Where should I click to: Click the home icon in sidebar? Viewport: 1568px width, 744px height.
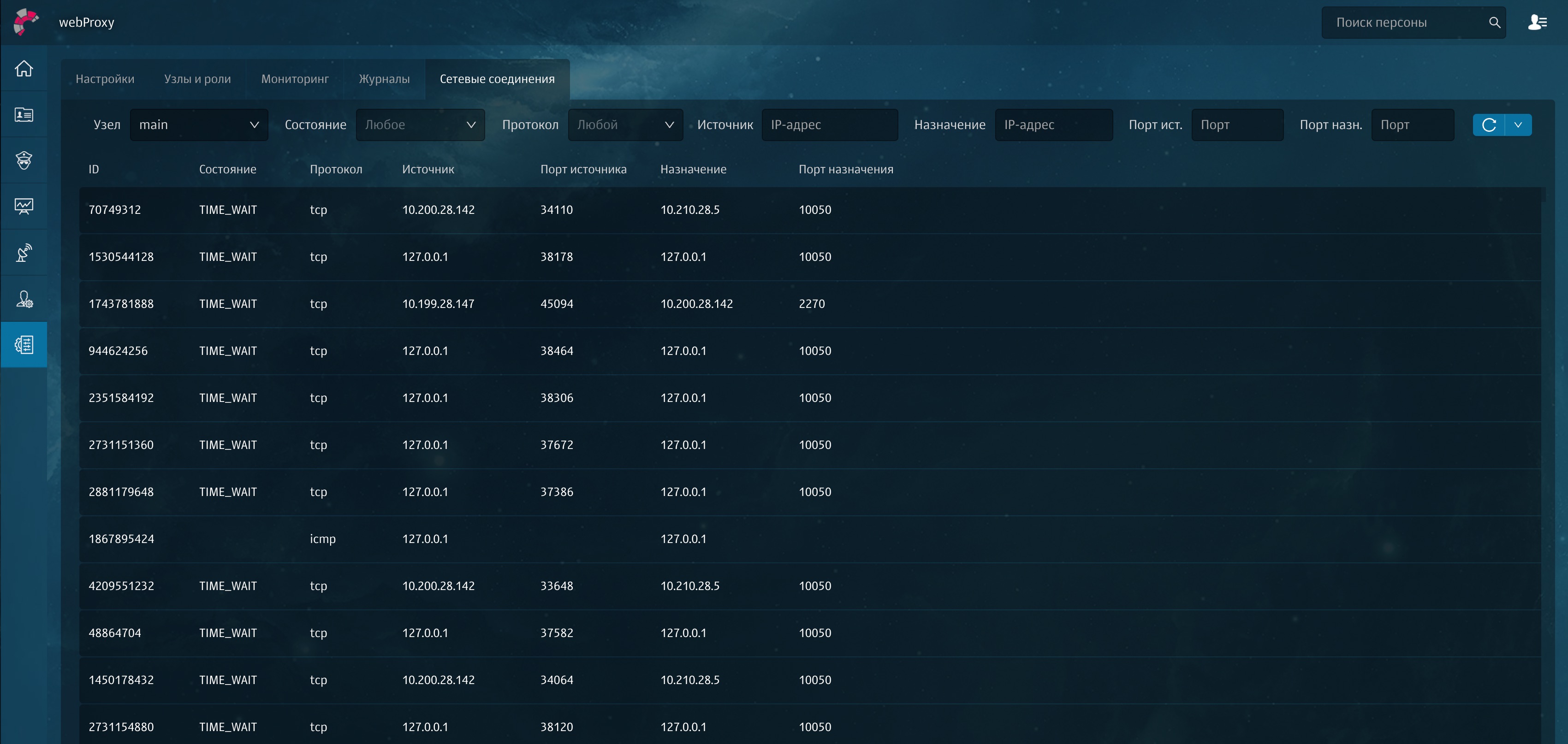[x=24, y=68]
